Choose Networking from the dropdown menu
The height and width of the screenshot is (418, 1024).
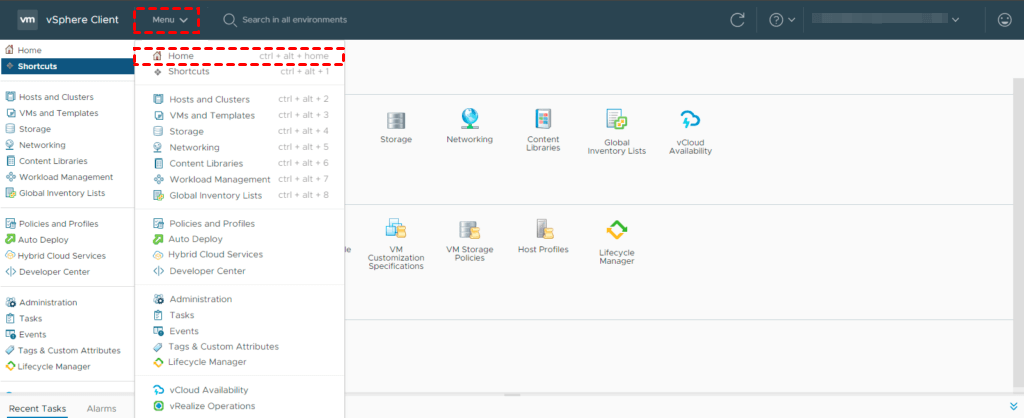pos(240,148)
